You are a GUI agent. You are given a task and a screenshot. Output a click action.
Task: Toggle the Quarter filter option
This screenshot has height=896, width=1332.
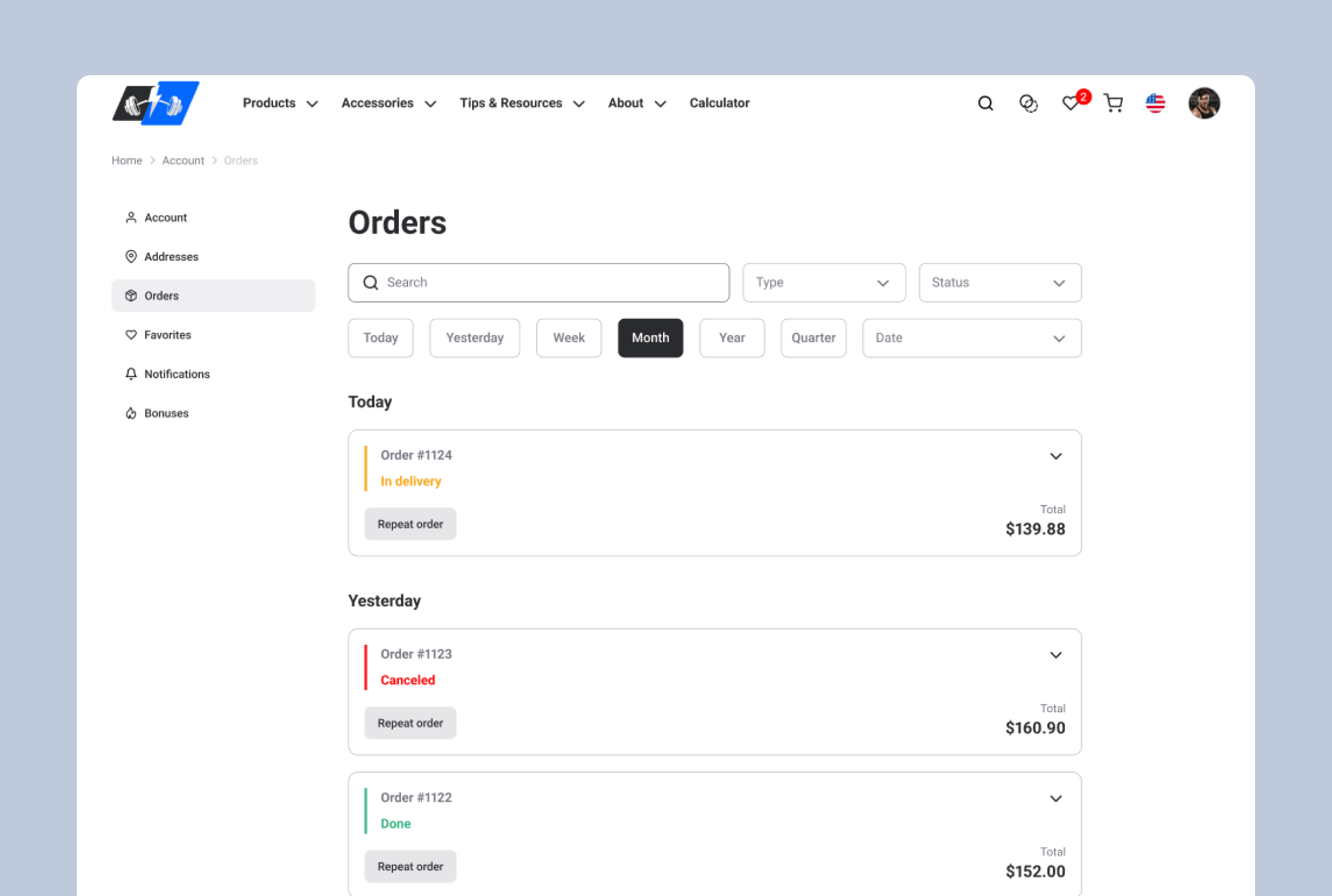tap(812, 338)
